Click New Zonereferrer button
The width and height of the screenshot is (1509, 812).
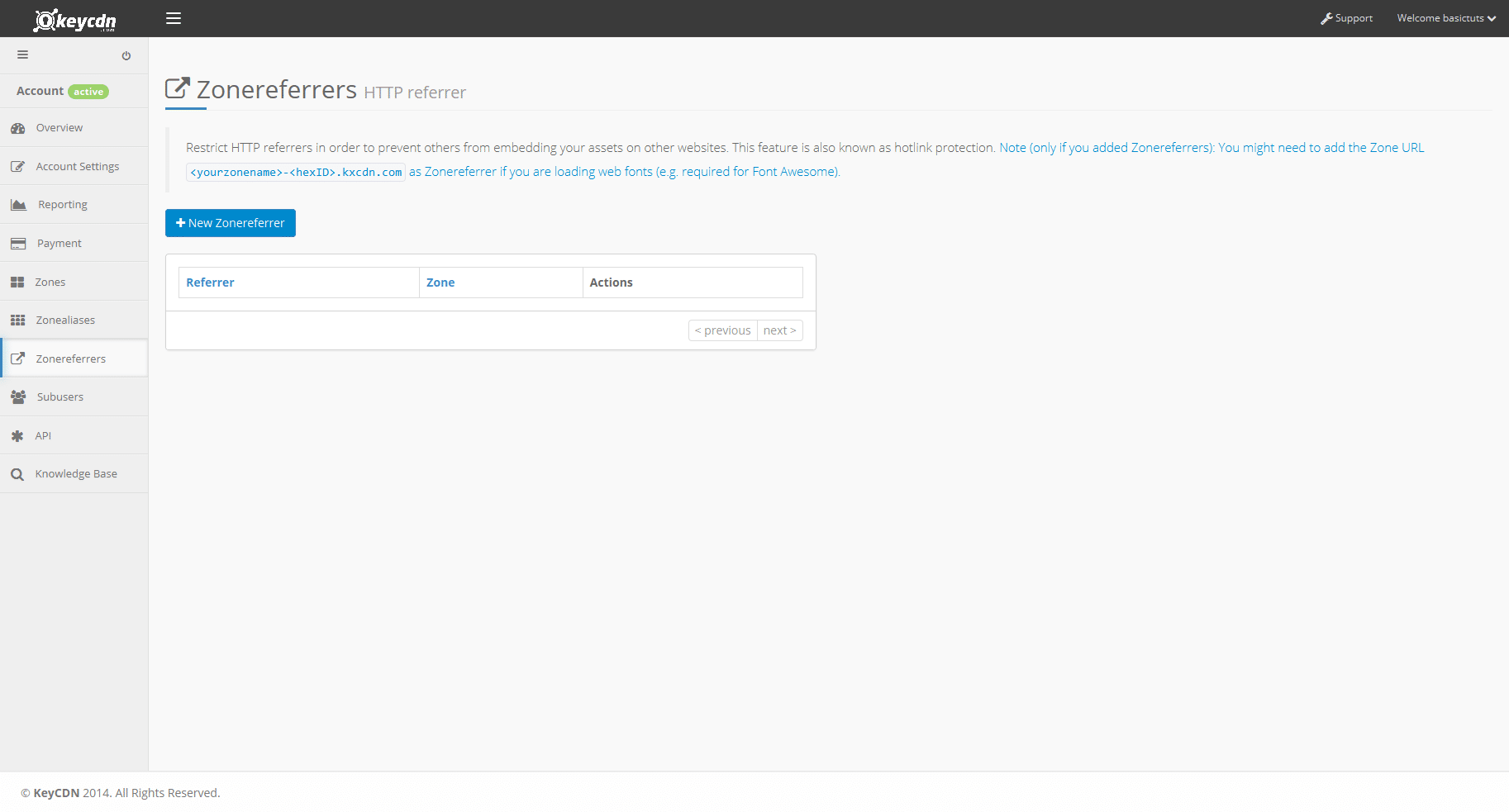(x=231, y=223)
